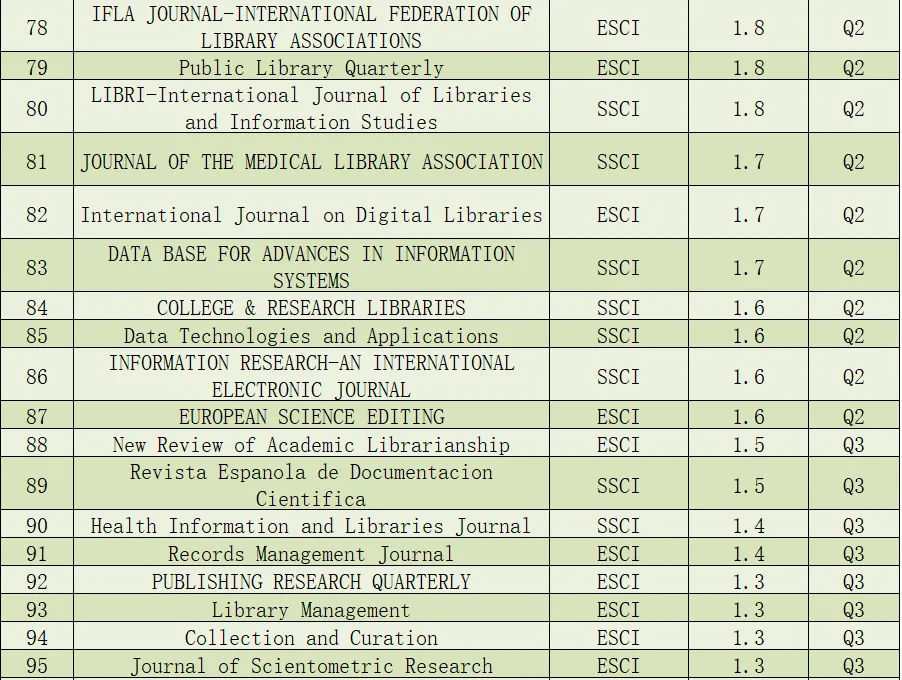Click Q2 in row 83
The image size is (902, 680).
coord(854,268)
